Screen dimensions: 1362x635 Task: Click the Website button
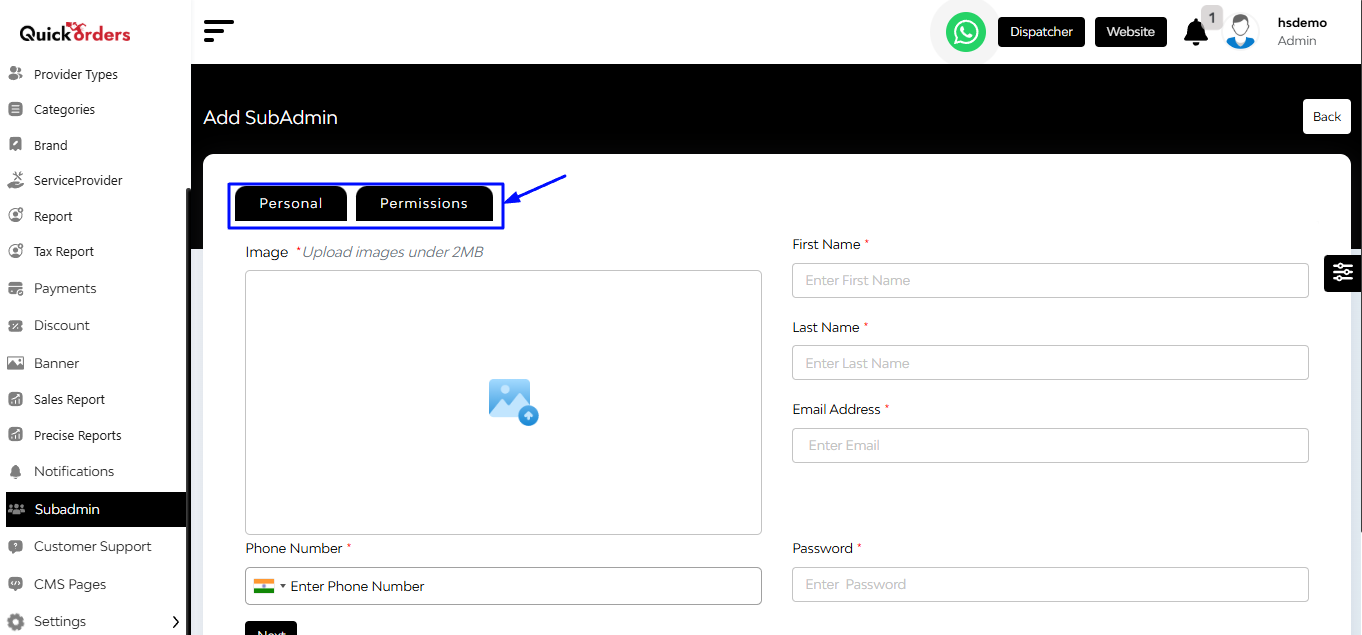tap(1131, 32)
